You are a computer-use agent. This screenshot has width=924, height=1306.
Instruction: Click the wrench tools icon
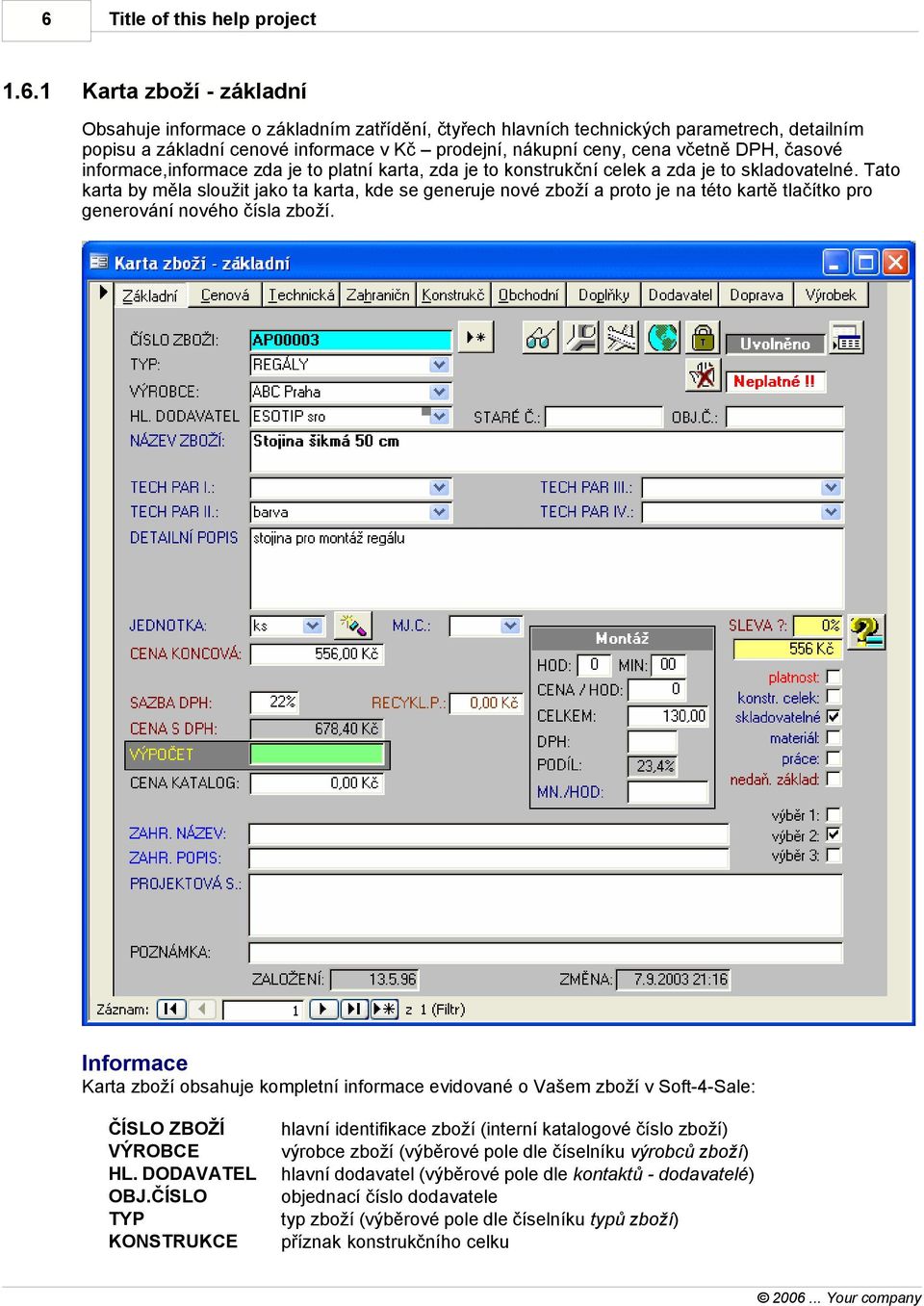[x=580, y=338]
